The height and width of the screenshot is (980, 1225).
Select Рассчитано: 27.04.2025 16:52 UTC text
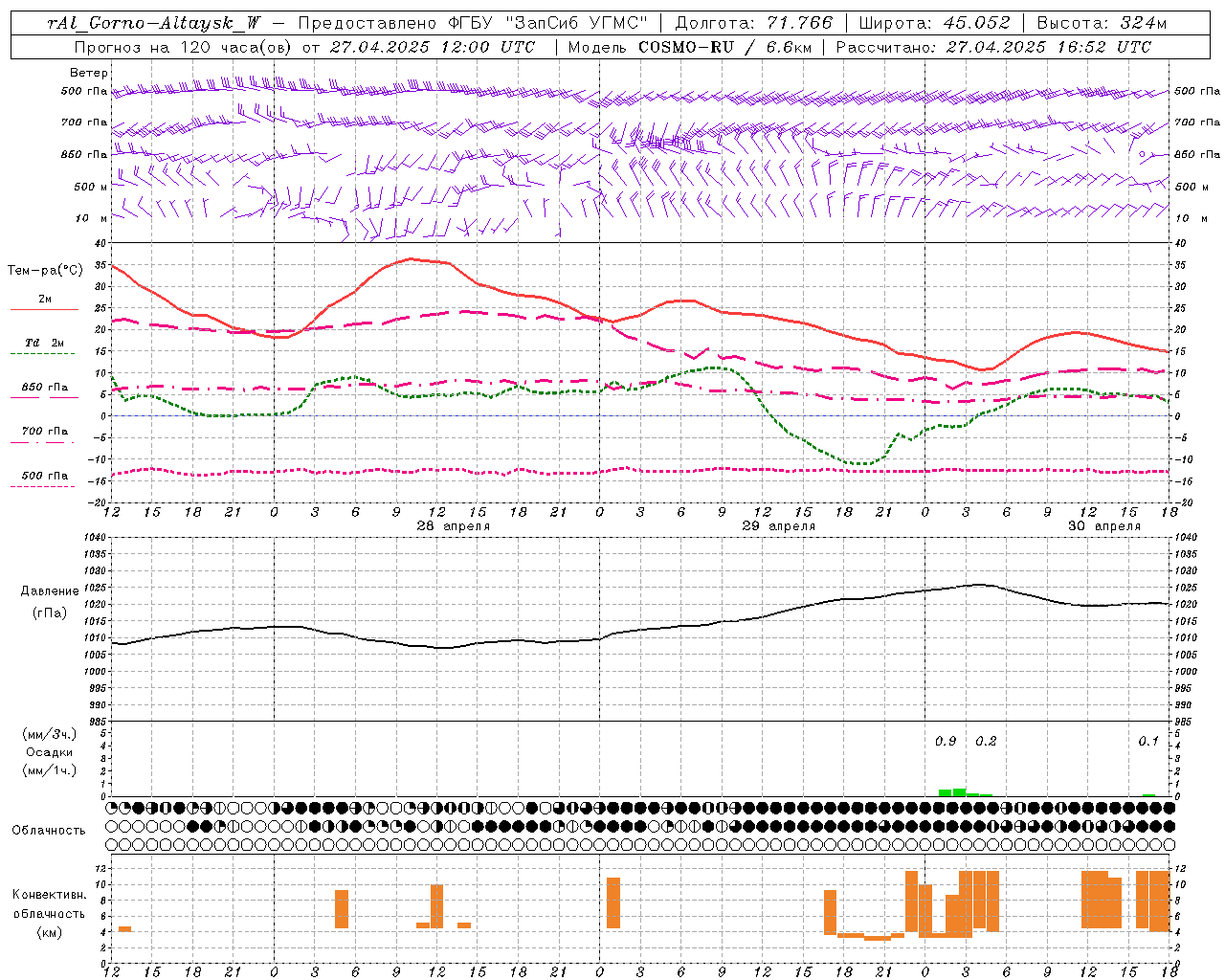click(994, 46)
